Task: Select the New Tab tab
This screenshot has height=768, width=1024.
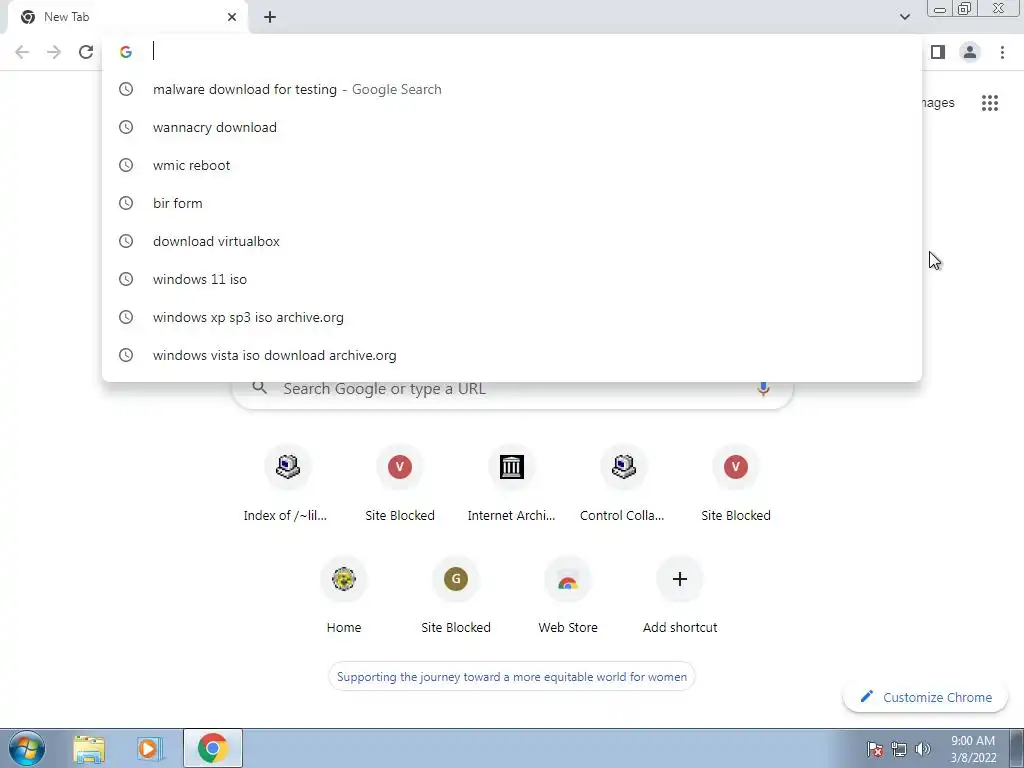Action: 127,17
